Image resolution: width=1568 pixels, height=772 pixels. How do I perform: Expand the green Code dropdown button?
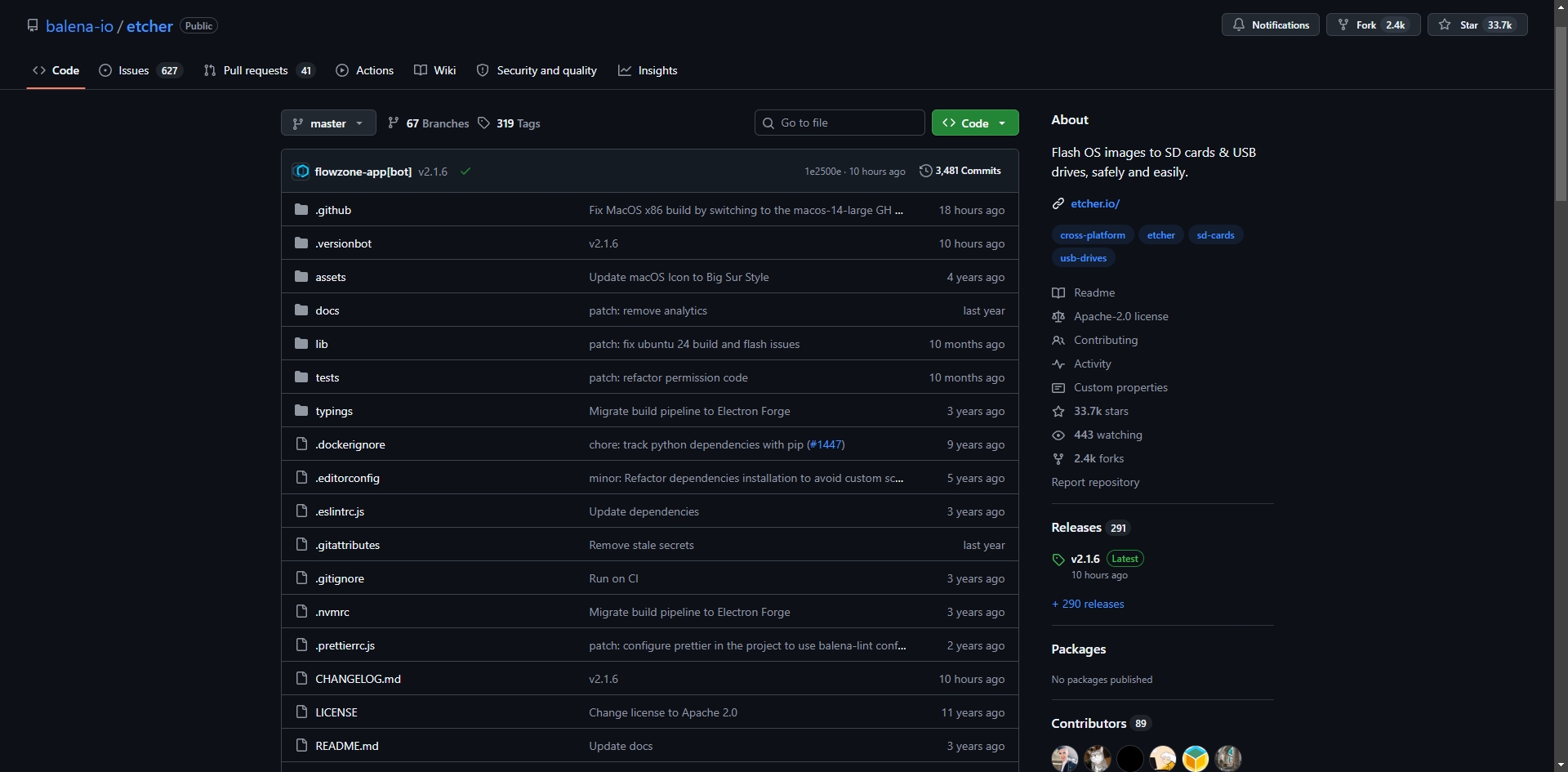click(975, 123)
